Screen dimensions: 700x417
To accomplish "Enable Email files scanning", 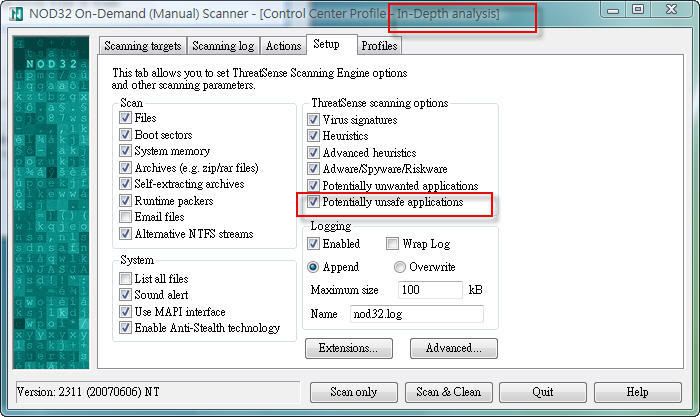I will (x=125, y=217).
